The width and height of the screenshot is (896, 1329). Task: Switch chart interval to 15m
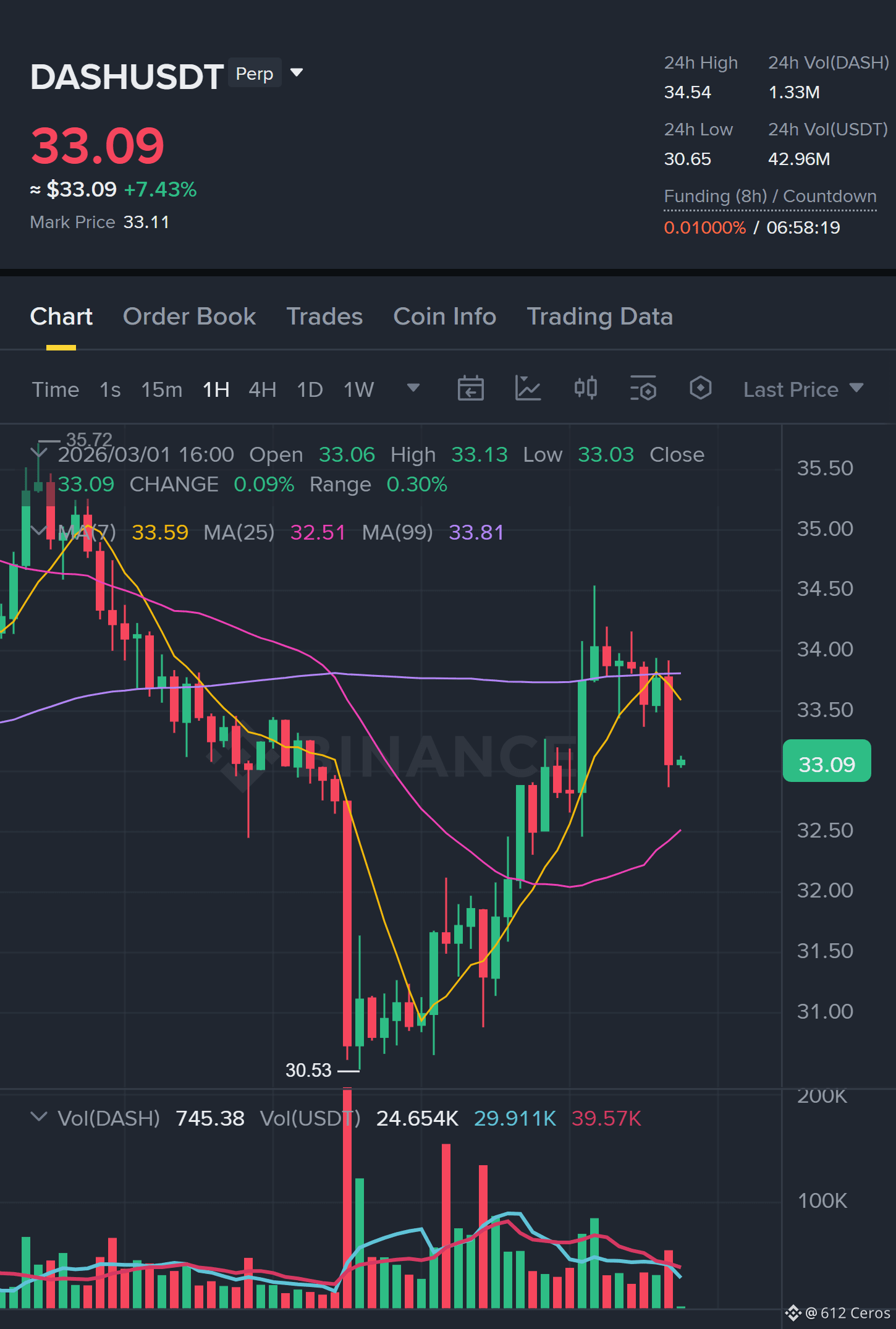161,390
